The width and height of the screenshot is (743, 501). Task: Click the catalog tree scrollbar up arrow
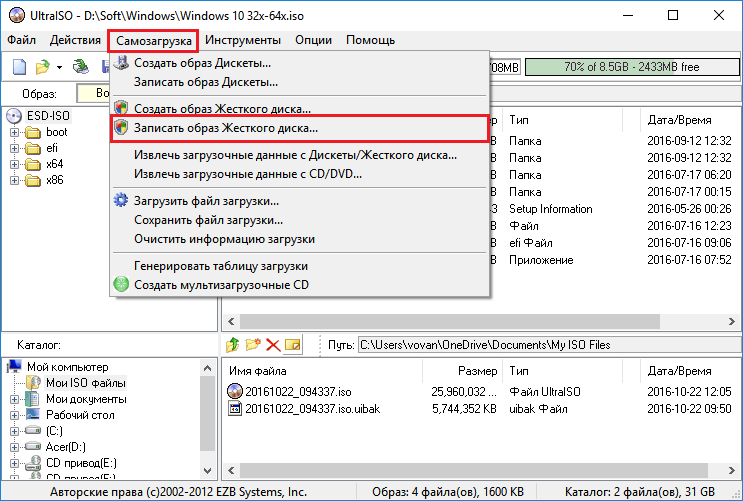(x=207, y=368)
